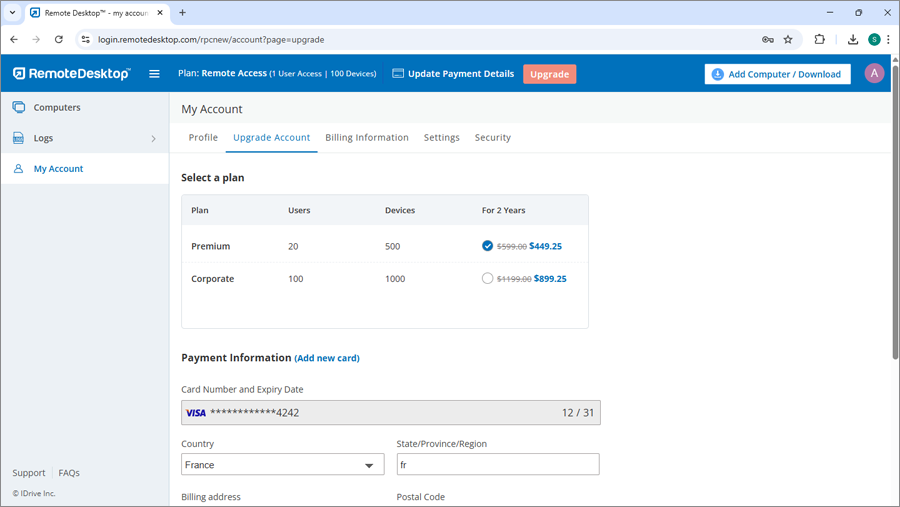Click the Corporate price $899.25
This screenshot has height=507, width=900.
click(550, 278)
